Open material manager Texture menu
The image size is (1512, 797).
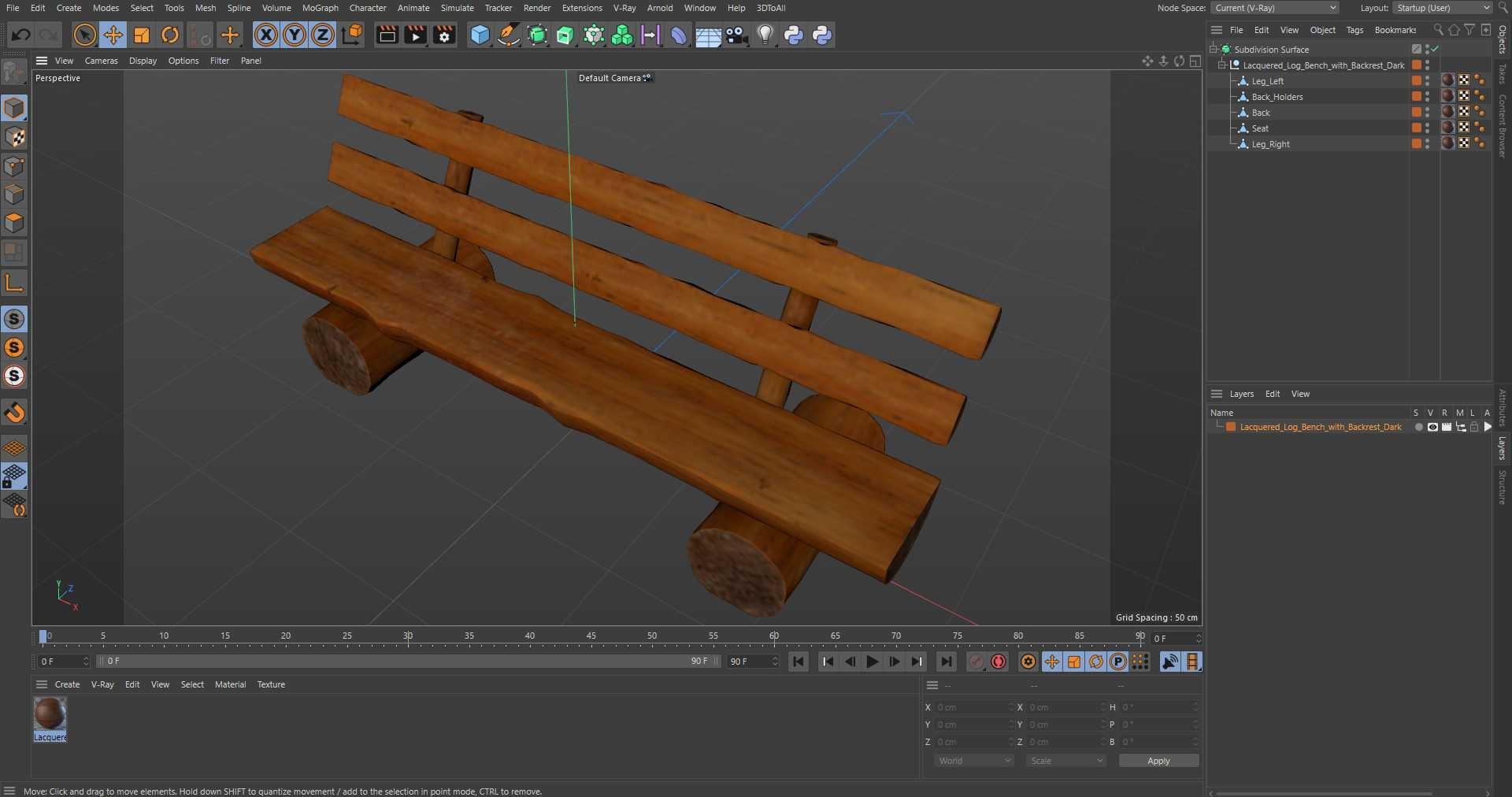pyautogui.click(x=271, y=684)
